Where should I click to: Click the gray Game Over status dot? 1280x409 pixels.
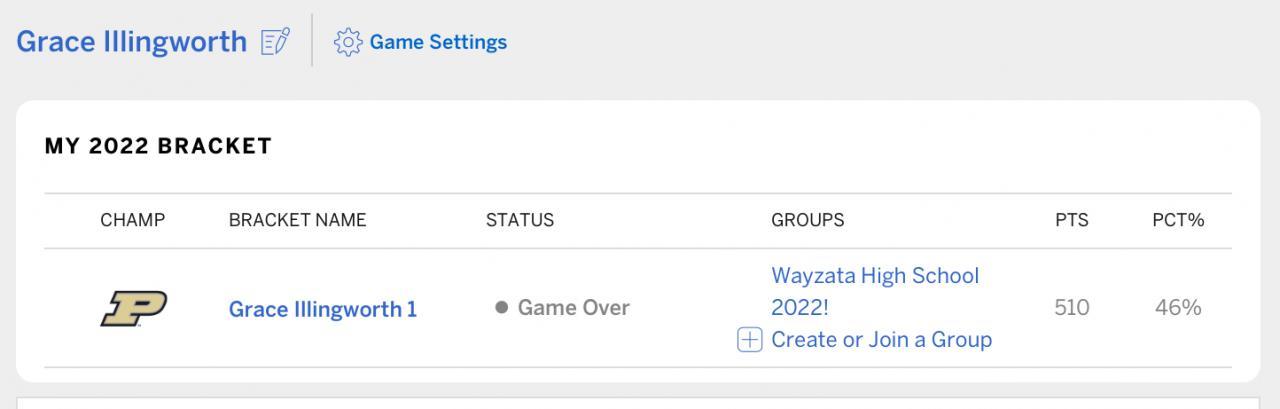click(502, 307)
